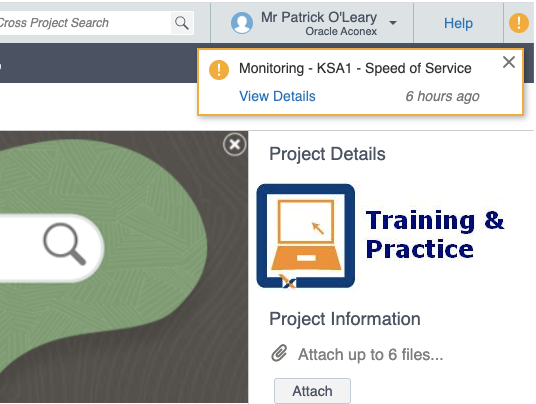Click the Oracle Aconex organization label
This screenshot has width=536, height=404.
click(341, 31)
